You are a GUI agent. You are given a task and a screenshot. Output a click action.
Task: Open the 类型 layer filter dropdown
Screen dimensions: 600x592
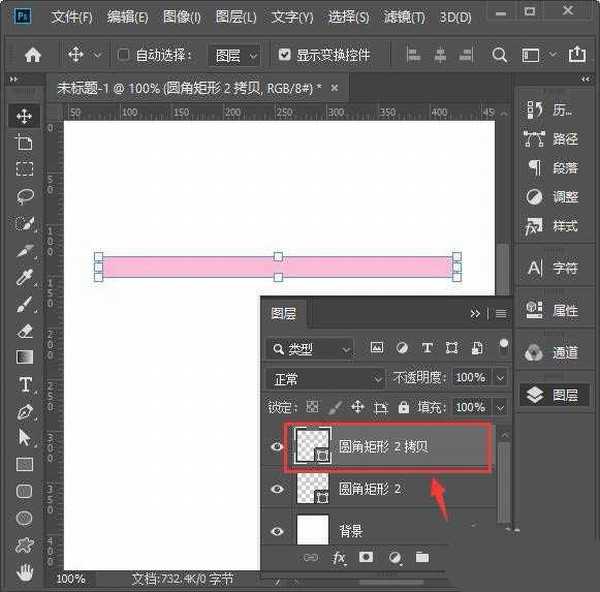[310, 349]
